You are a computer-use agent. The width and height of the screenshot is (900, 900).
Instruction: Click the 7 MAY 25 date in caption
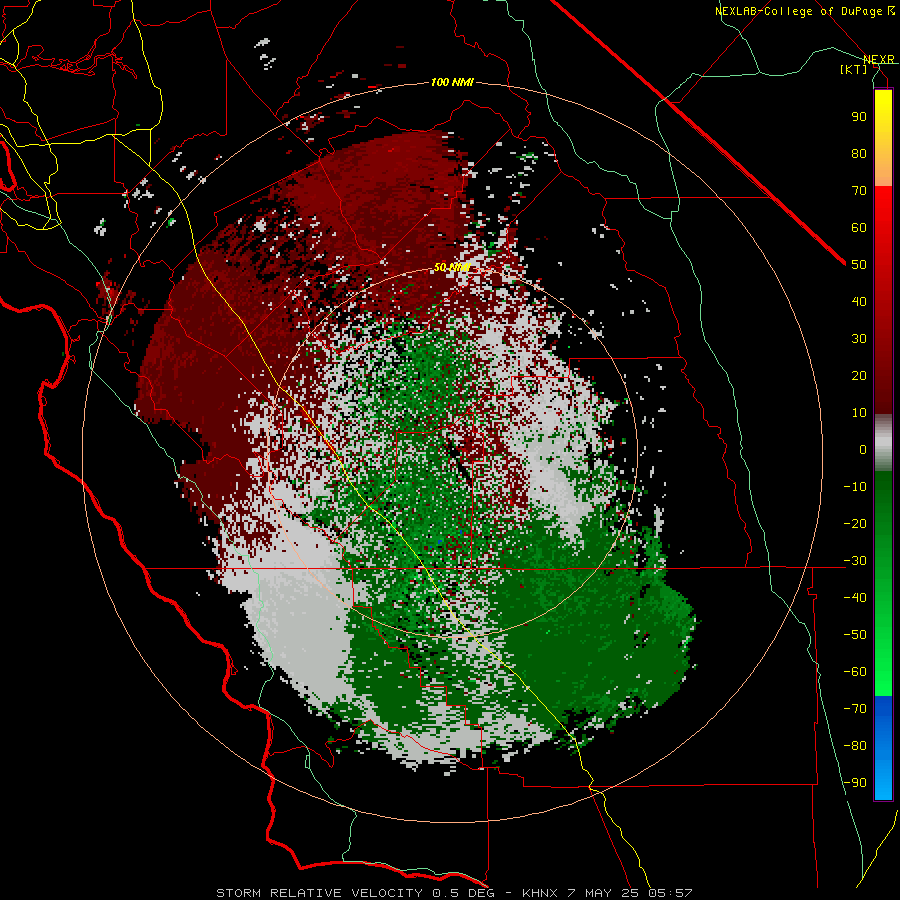(603, 893)
